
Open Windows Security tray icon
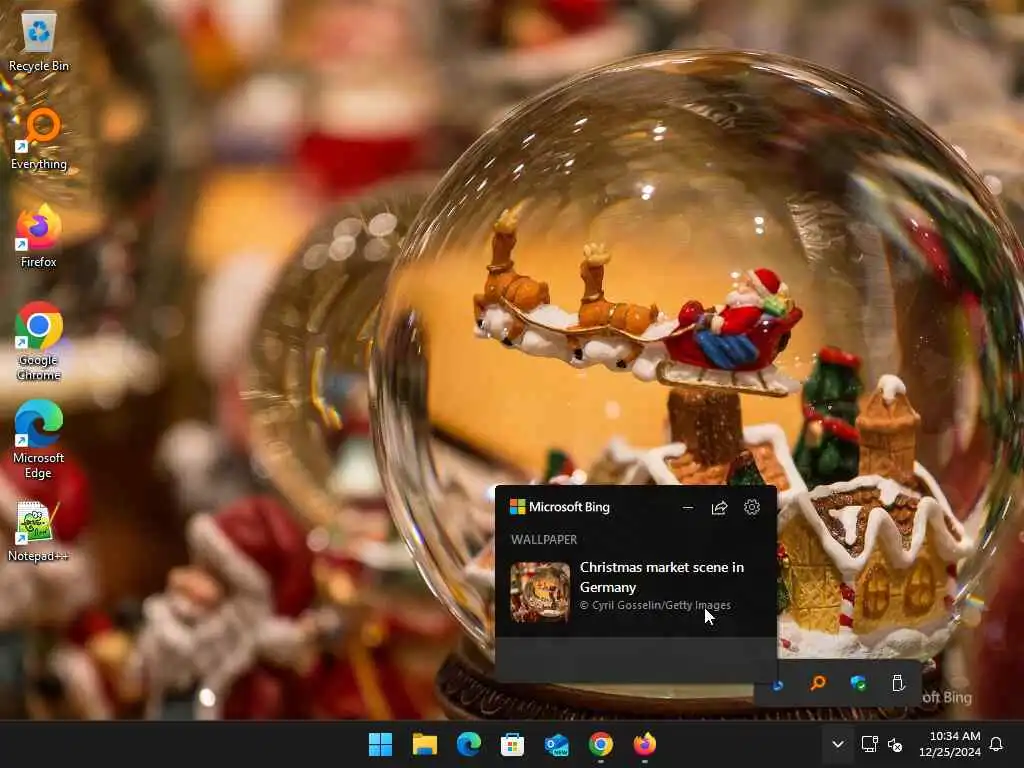click(858, 683)
